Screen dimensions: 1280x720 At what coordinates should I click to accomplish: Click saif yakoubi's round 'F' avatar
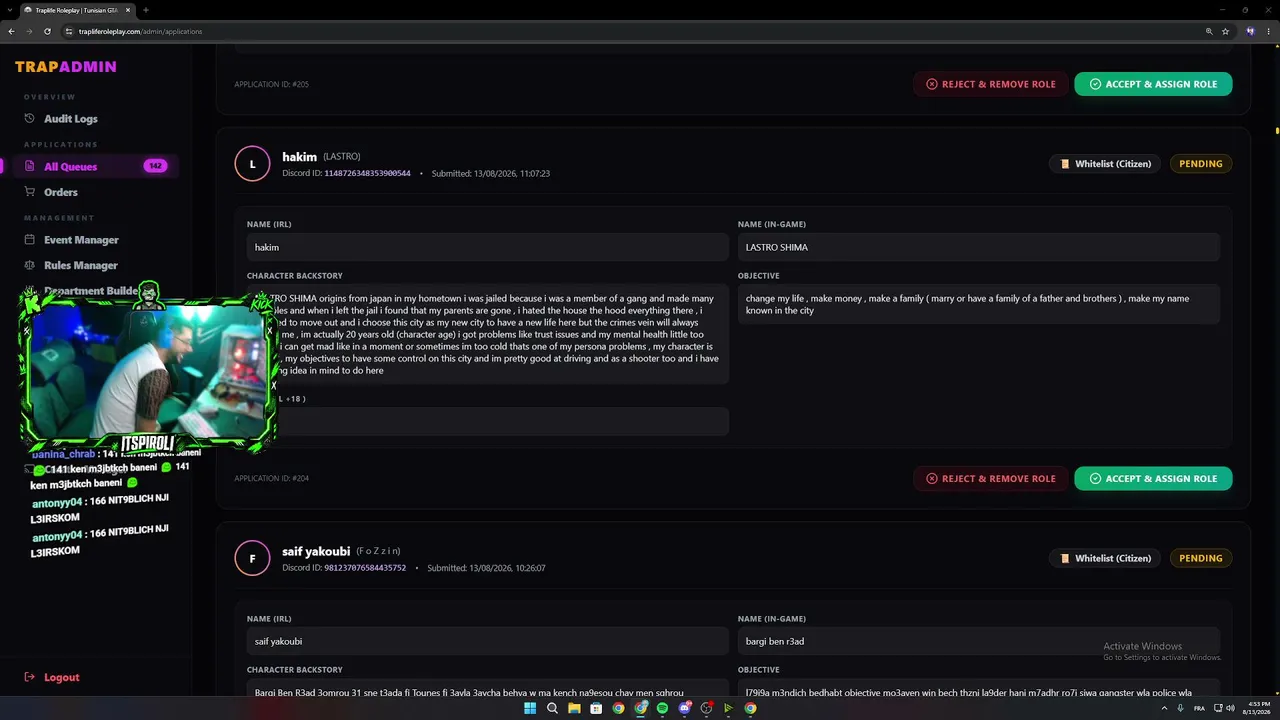pos(252,559)
